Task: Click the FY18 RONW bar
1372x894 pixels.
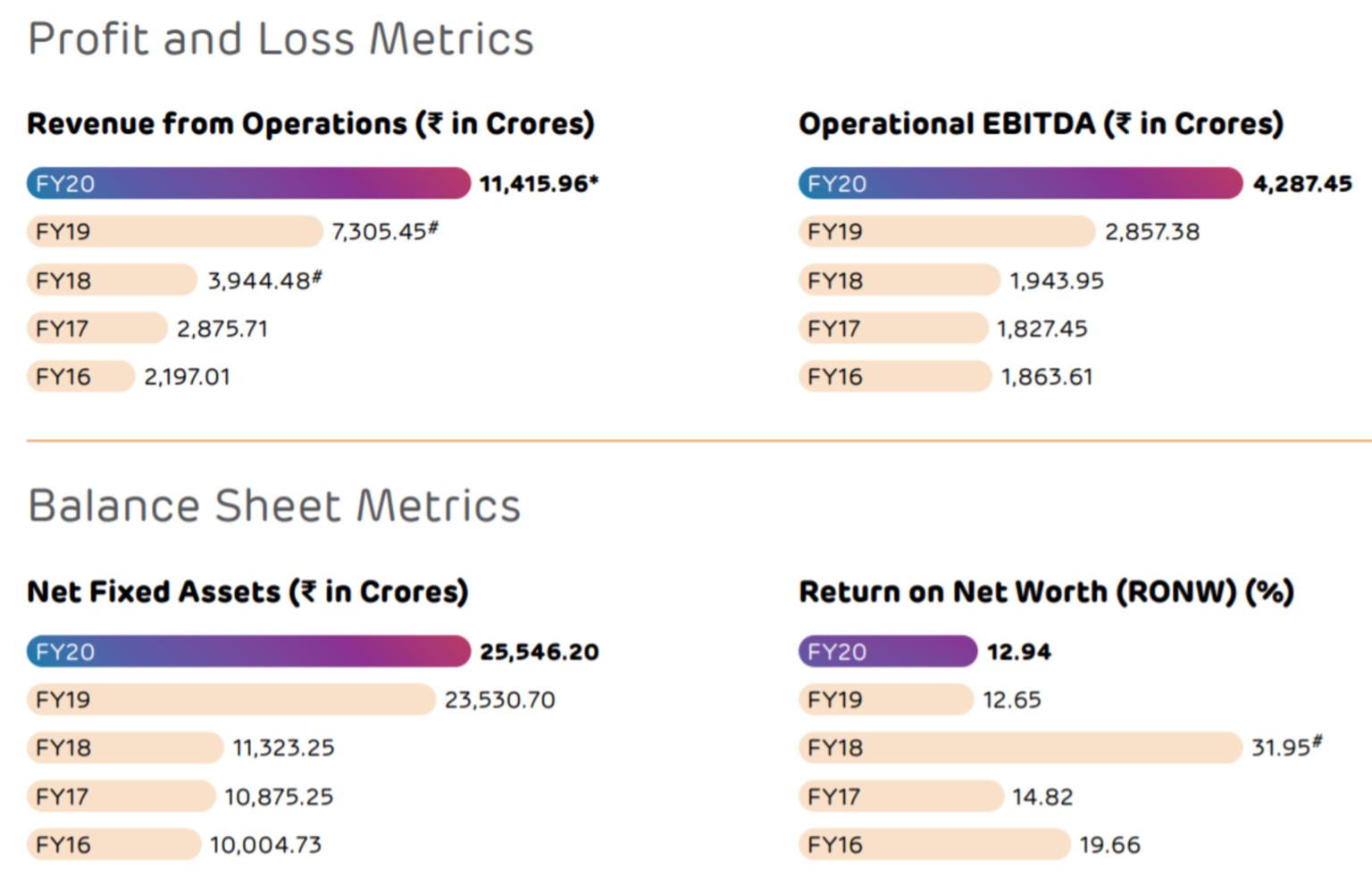Action: [x=1020, y=748]
